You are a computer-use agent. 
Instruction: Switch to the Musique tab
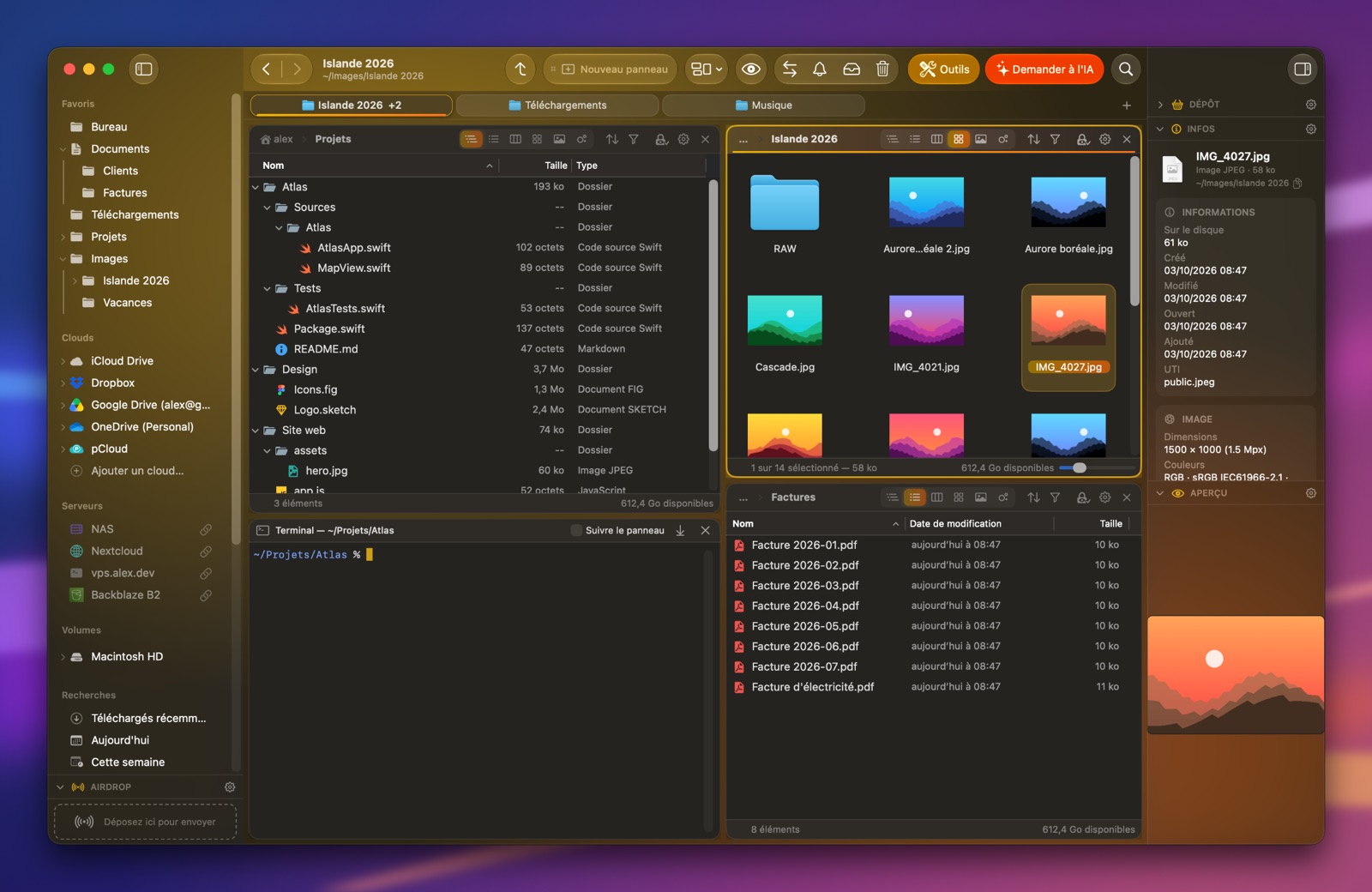pos(763,105)
